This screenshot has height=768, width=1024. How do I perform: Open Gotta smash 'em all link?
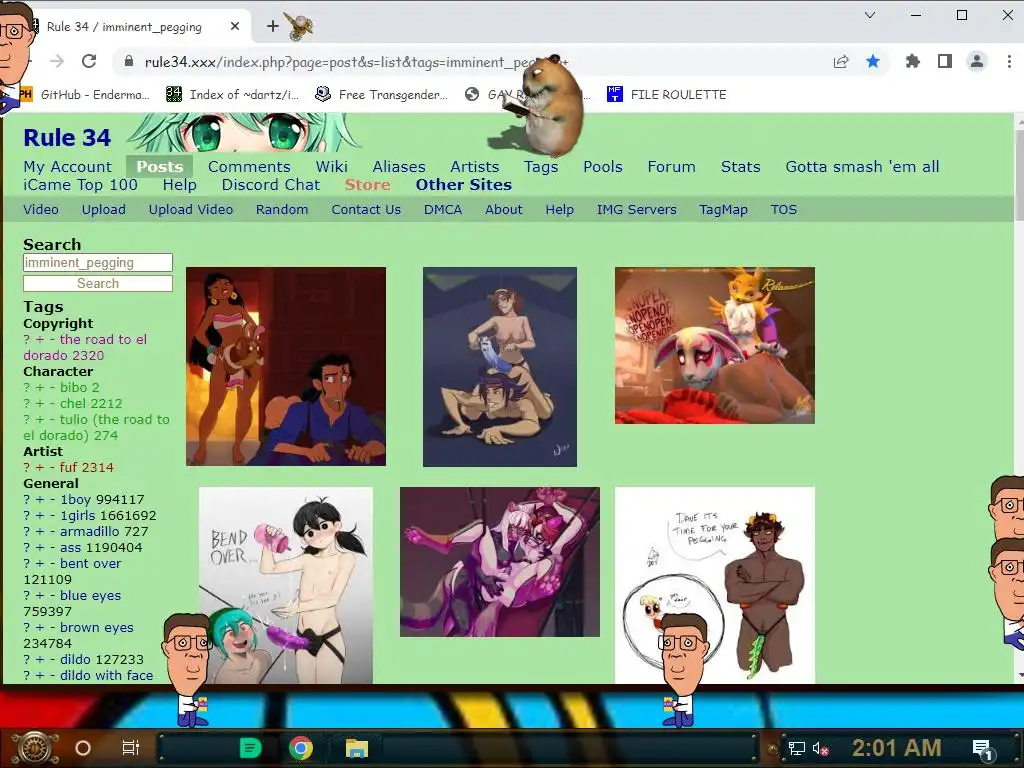click(862, 167)
